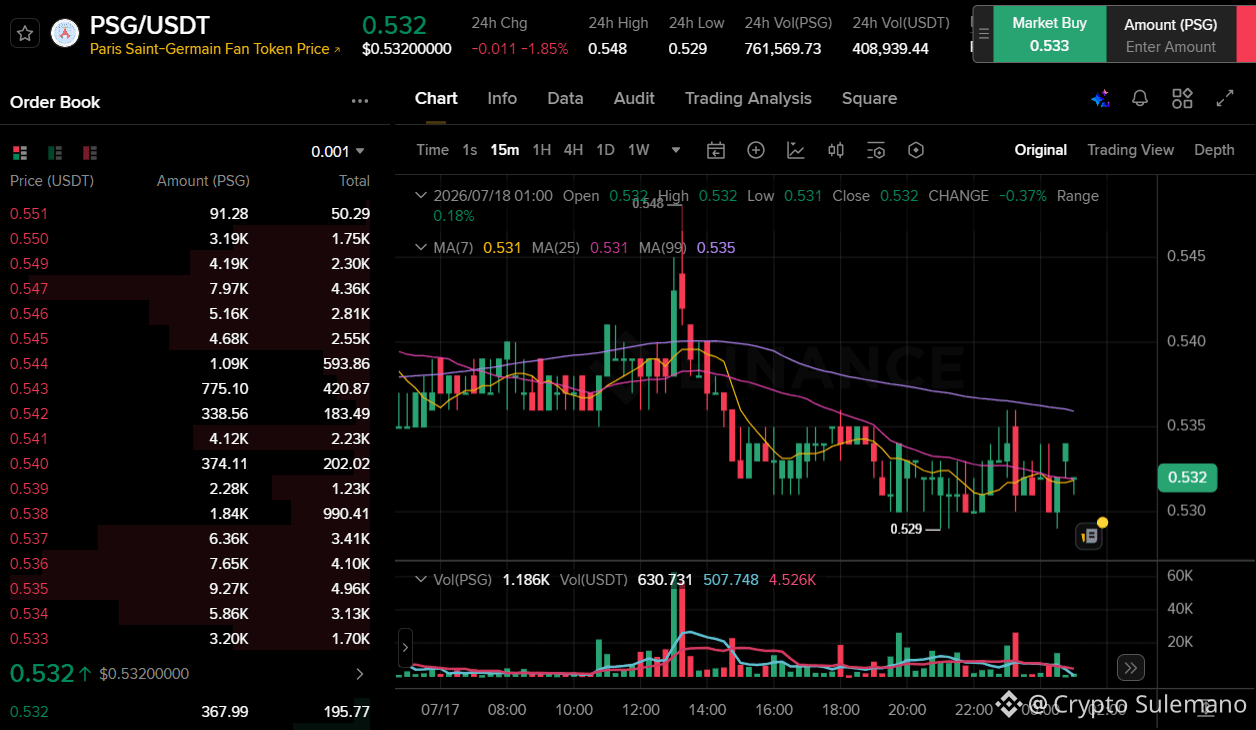Select the 4H interval

point(573,150)
